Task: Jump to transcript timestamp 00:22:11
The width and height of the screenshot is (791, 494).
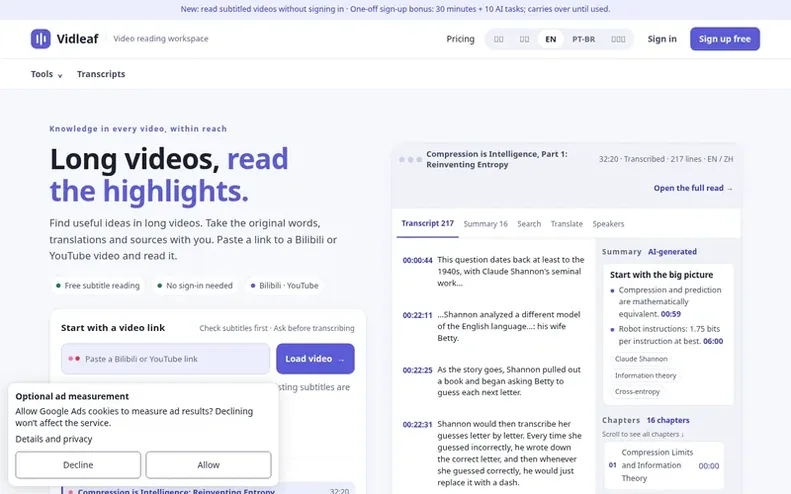Action: tap(417, 315)
